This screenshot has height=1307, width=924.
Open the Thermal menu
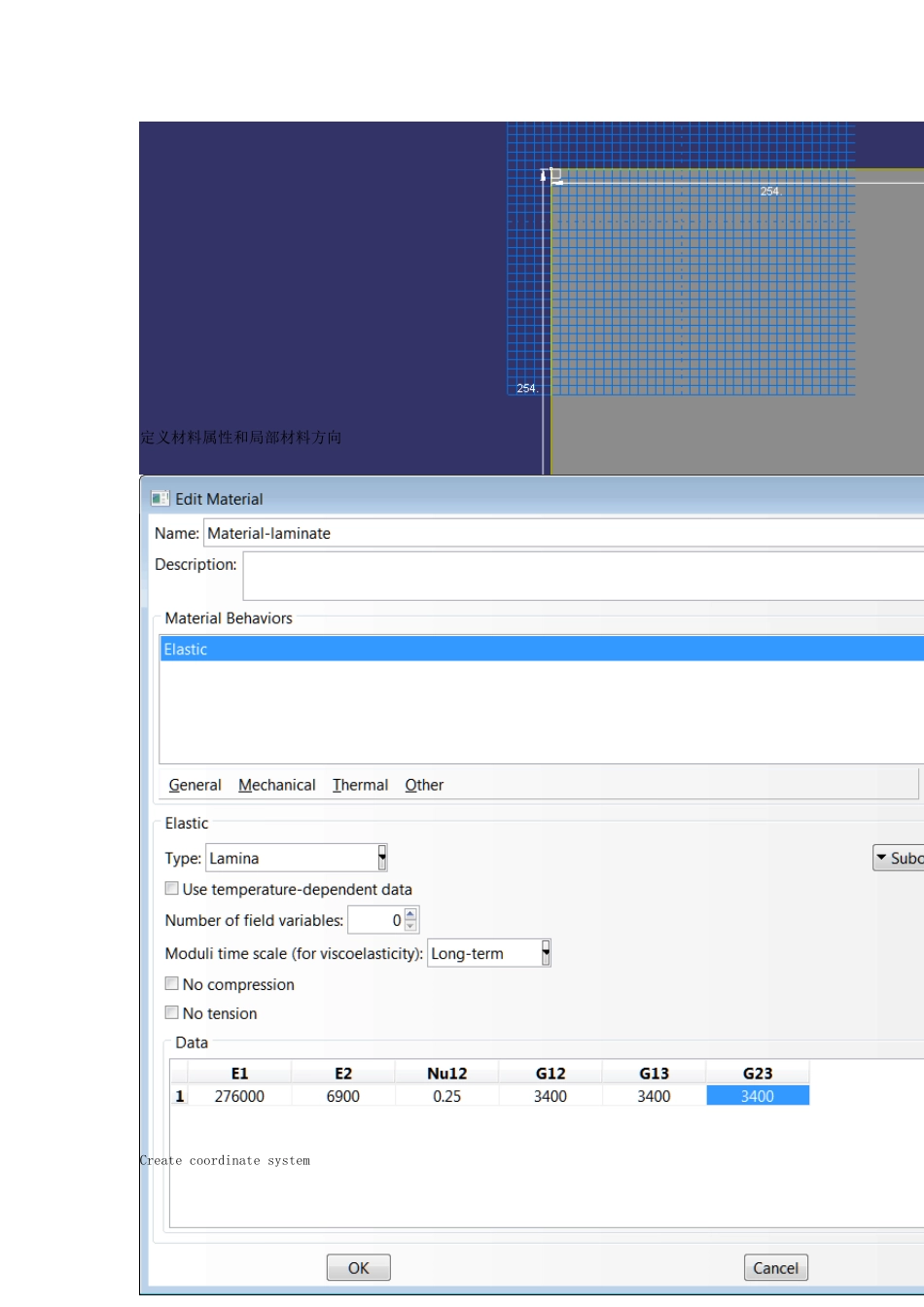(x=360, y=785)
